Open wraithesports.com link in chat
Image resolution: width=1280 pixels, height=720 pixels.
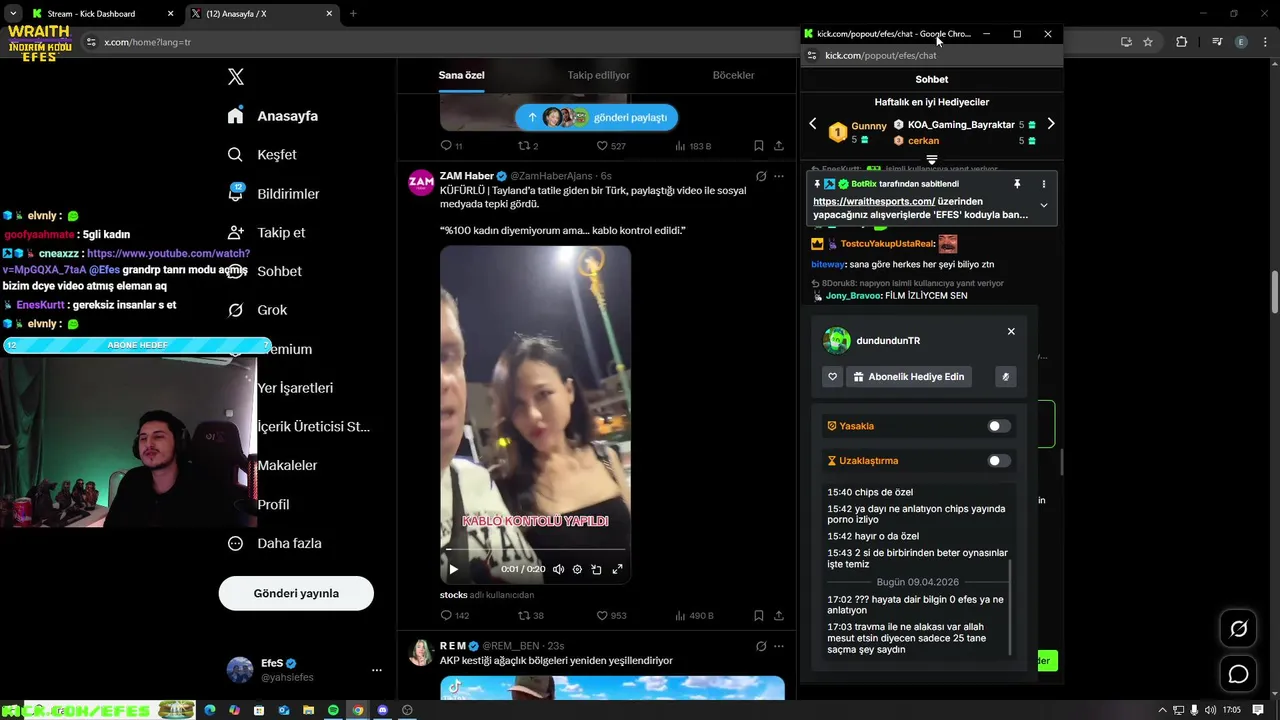(874, 201)
